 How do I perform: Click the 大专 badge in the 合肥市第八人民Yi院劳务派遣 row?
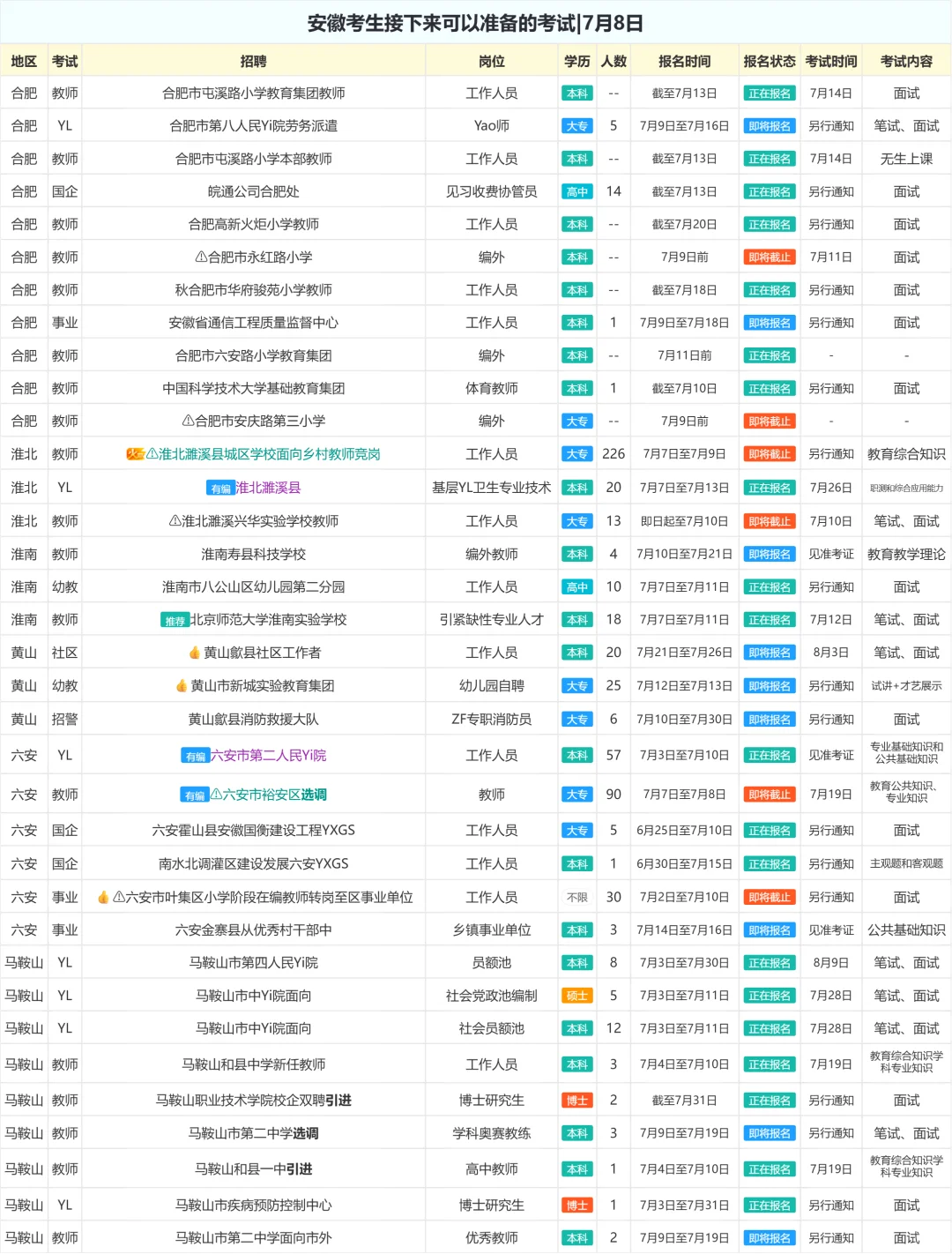[x=577, y=126]
